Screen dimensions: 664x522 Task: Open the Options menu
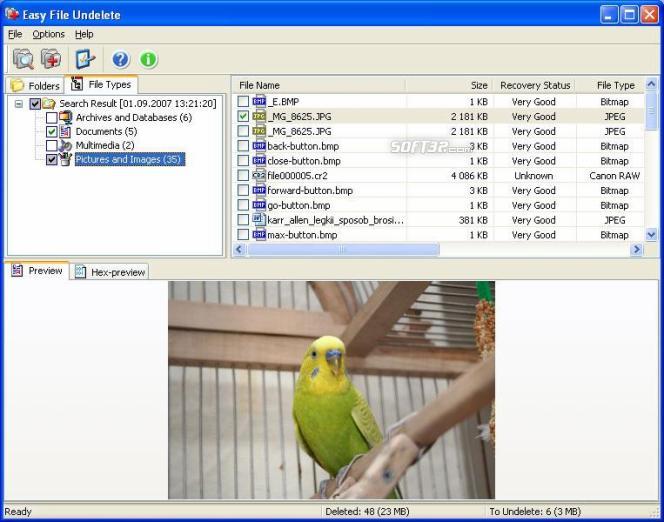click(x=49, y=34)
